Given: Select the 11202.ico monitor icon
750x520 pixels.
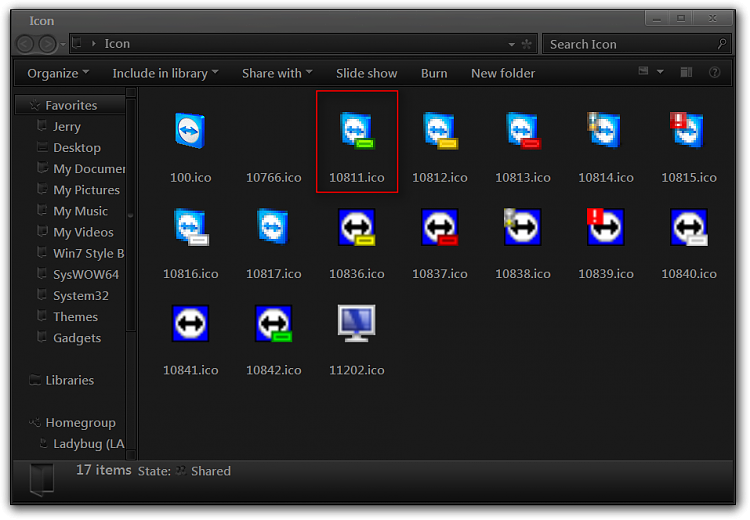Looking at the screenshot, I should click(x=357, y=323).
